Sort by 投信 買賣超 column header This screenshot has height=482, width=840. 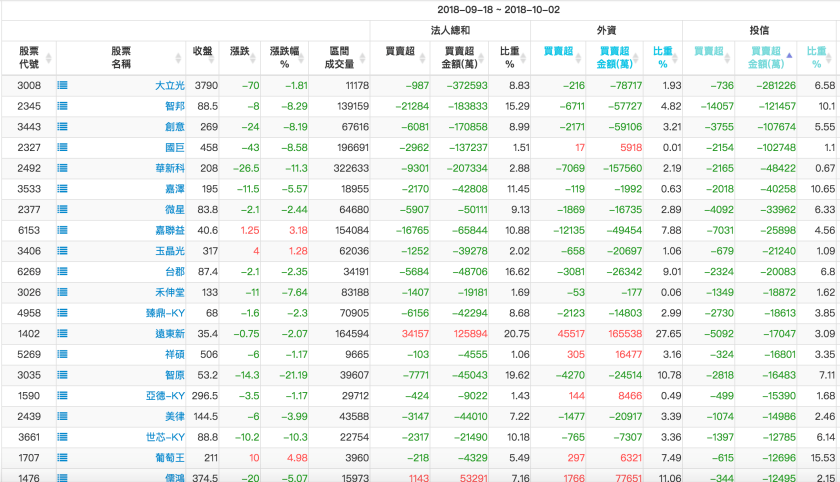click(x=709, y=58)
